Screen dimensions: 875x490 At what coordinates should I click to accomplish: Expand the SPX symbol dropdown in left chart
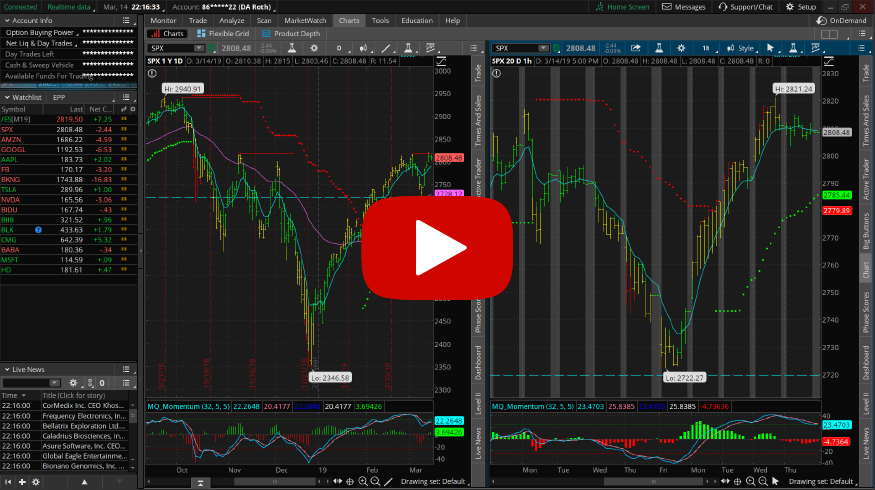click(198, 48)
